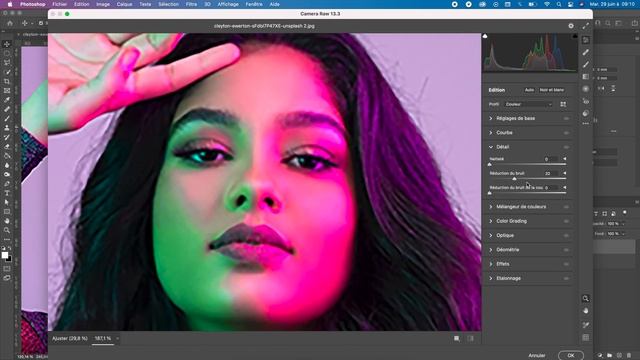Select the Rectangle shape tool in Photoshop toolbar
The height and width of the screenshot is (360, 640).
7,211
